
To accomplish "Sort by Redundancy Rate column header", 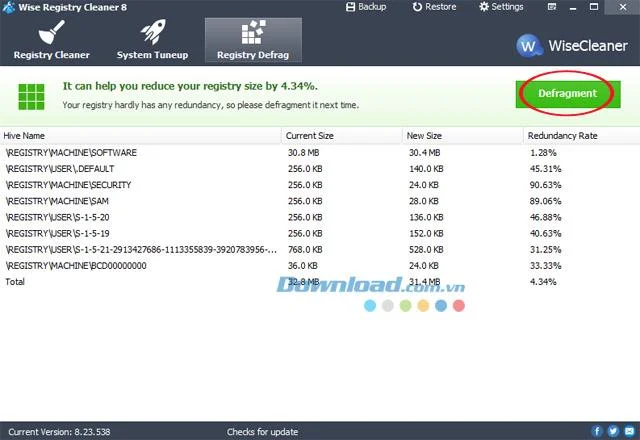I will (x=582, y=136).
